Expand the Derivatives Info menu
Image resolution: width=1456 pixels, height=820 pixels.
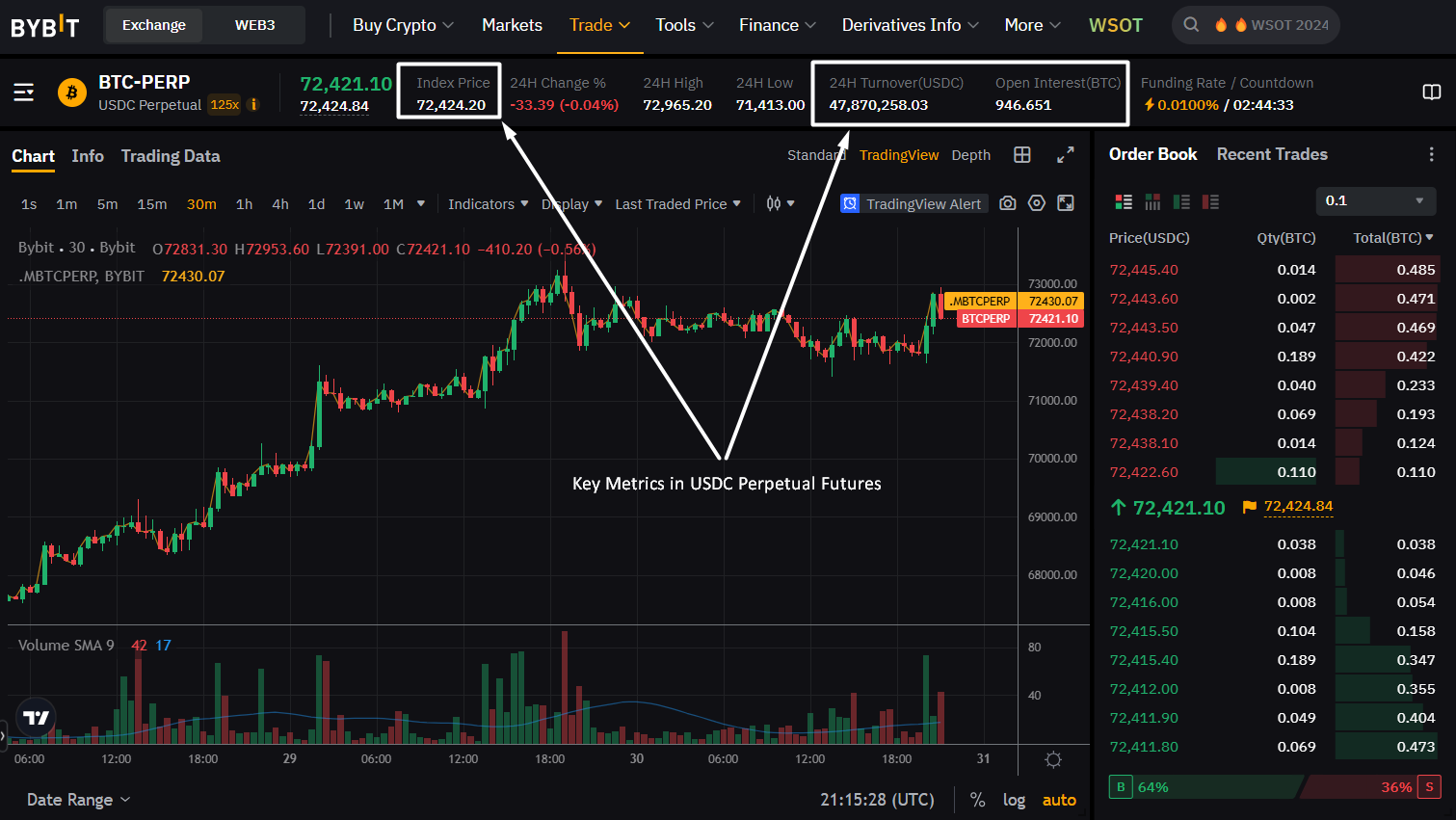click(910, 25)
